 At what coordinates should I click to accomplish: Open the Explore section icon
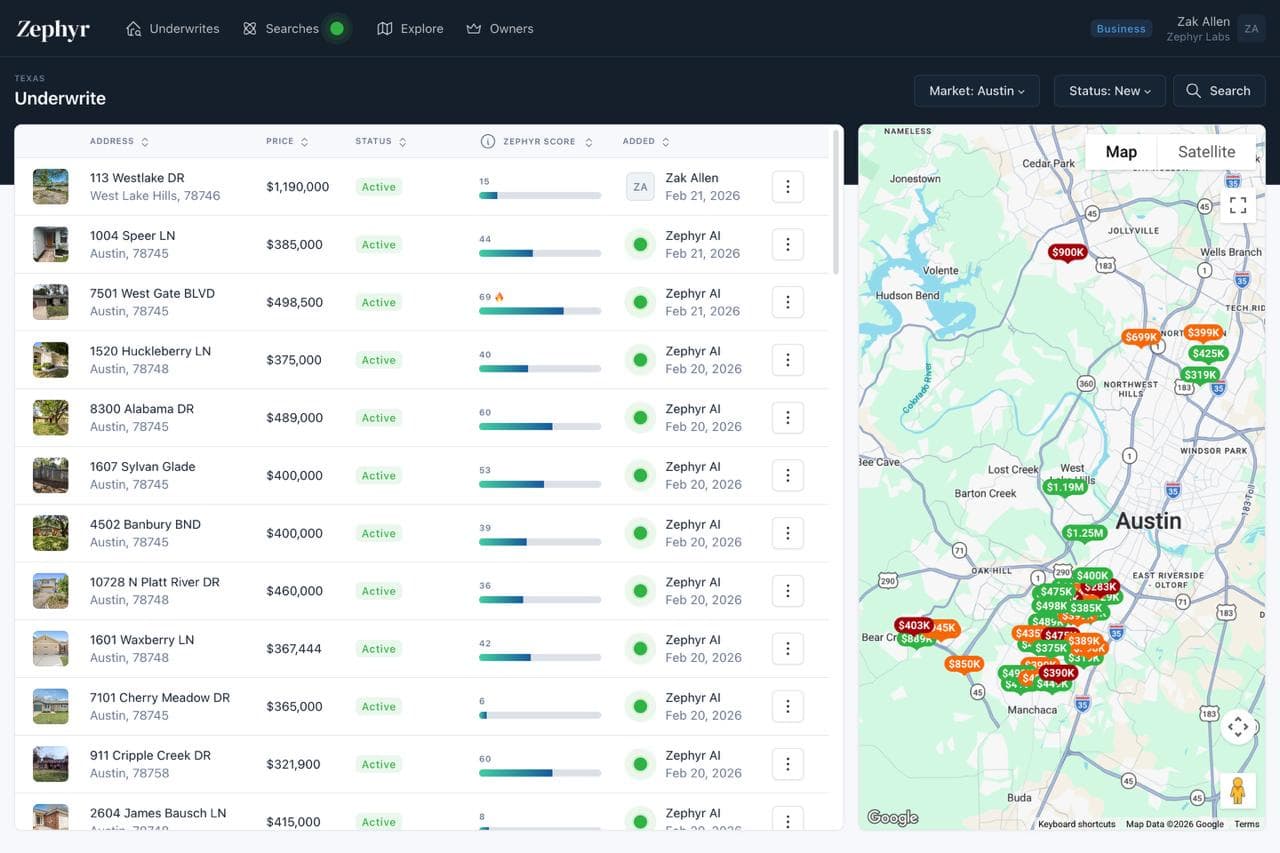pyautogui.click(x=384, y=28)
